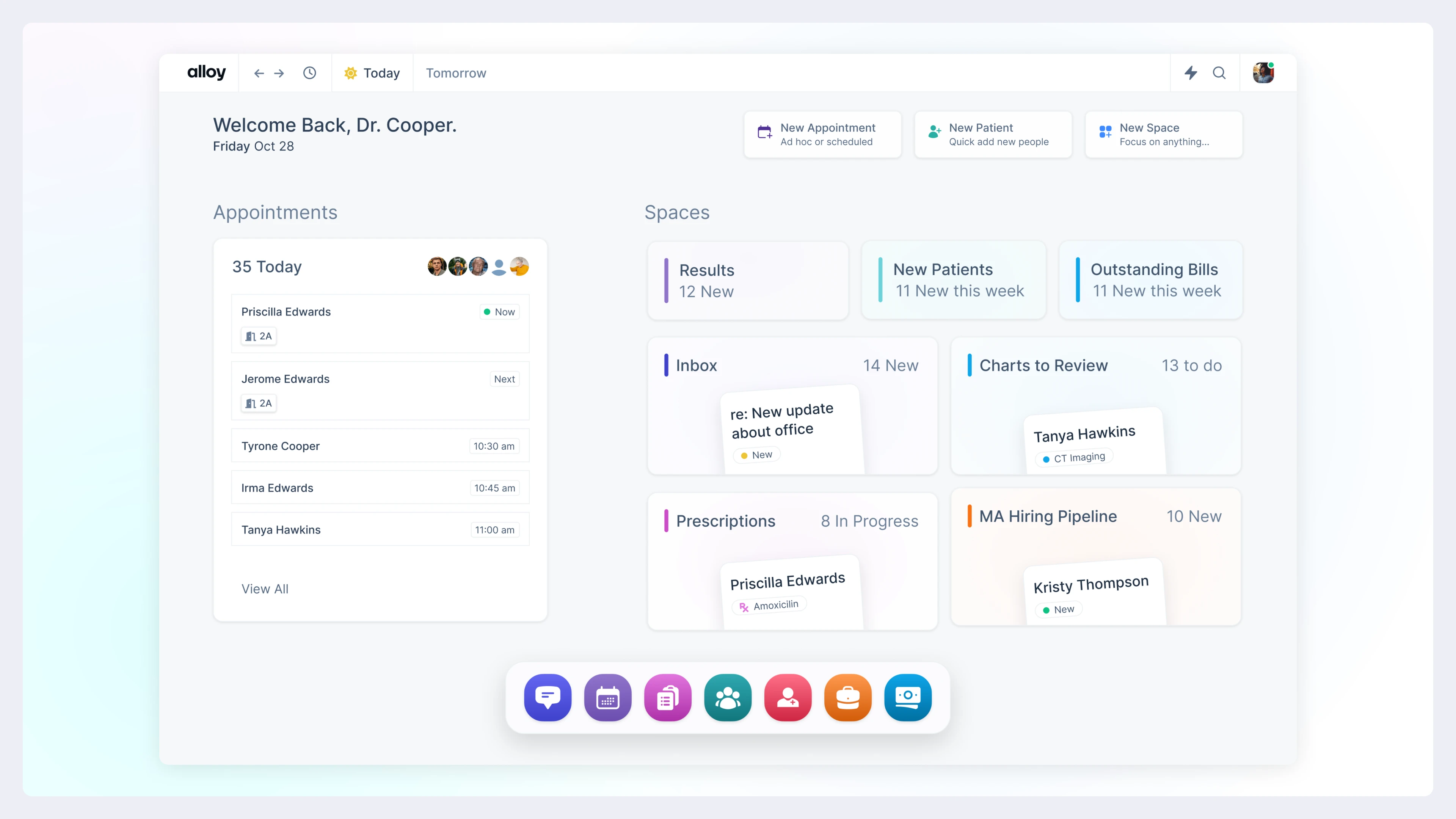
Task: Open the pink clipboard documents dock icon
Action: 667,697
